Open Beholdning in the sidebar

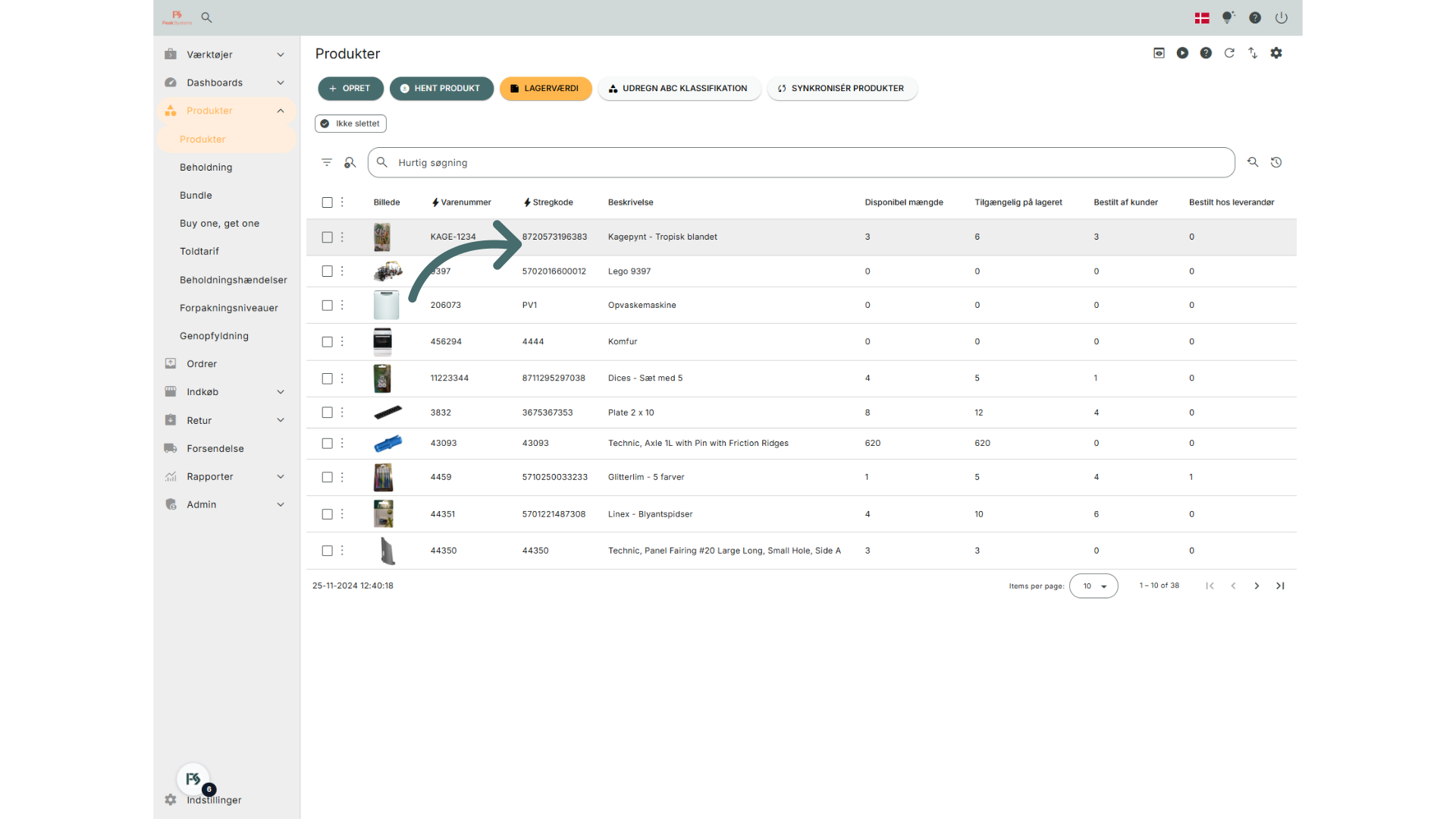coord(206,168)
